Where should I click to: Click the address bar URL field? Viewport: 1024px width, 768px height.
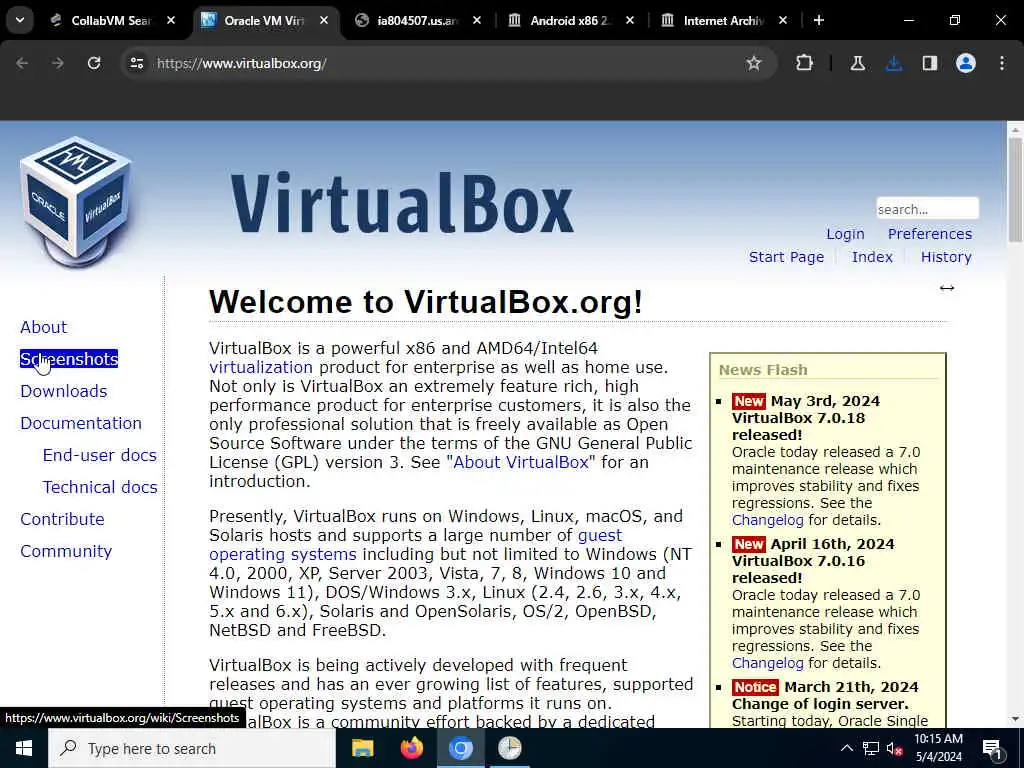coord(444,63)
